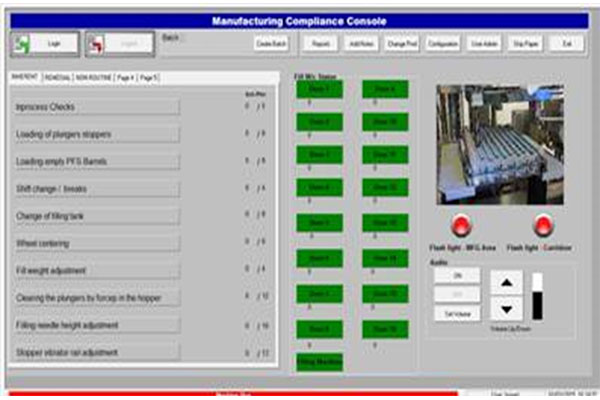Open the NON ROUTINE tab
600x400 pixels.
point(92,77)
